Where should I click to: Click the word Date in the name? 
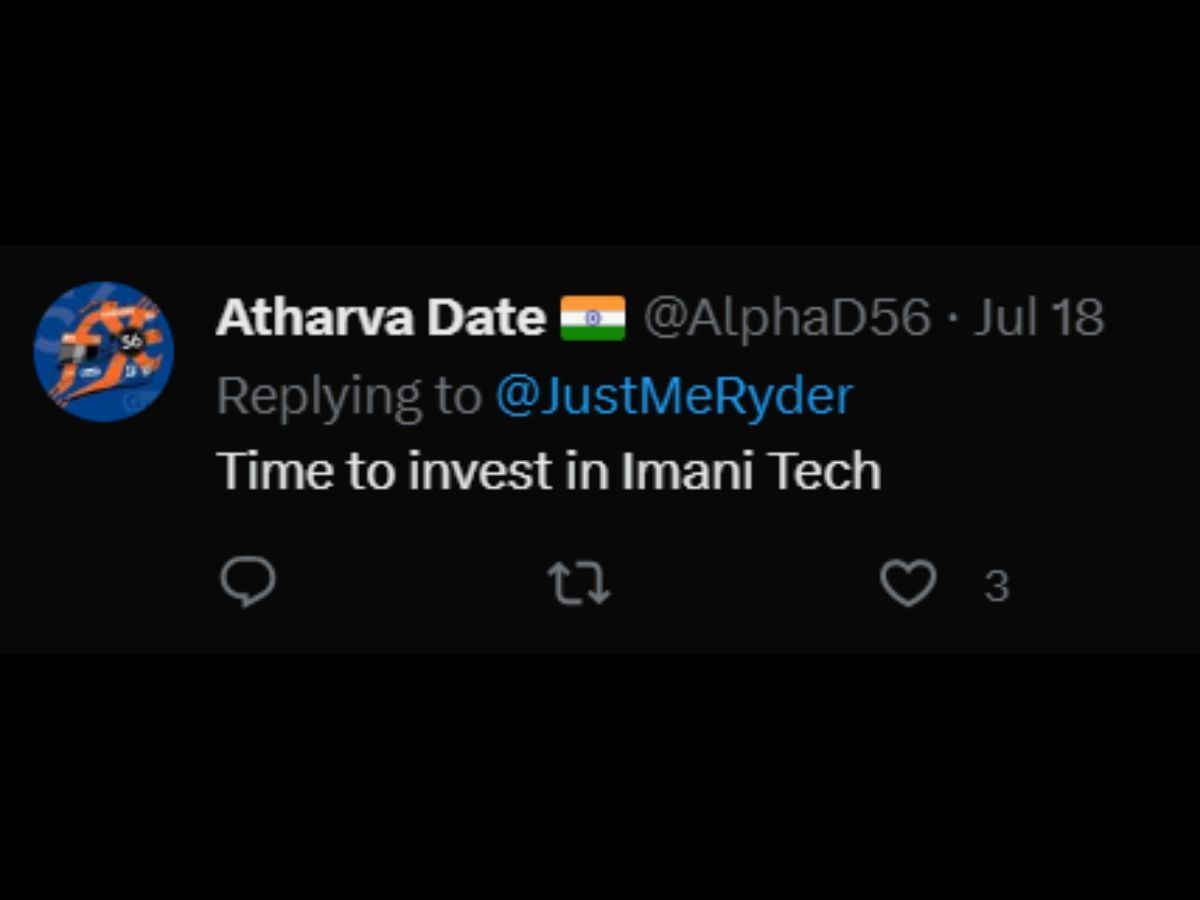point(486,318)
